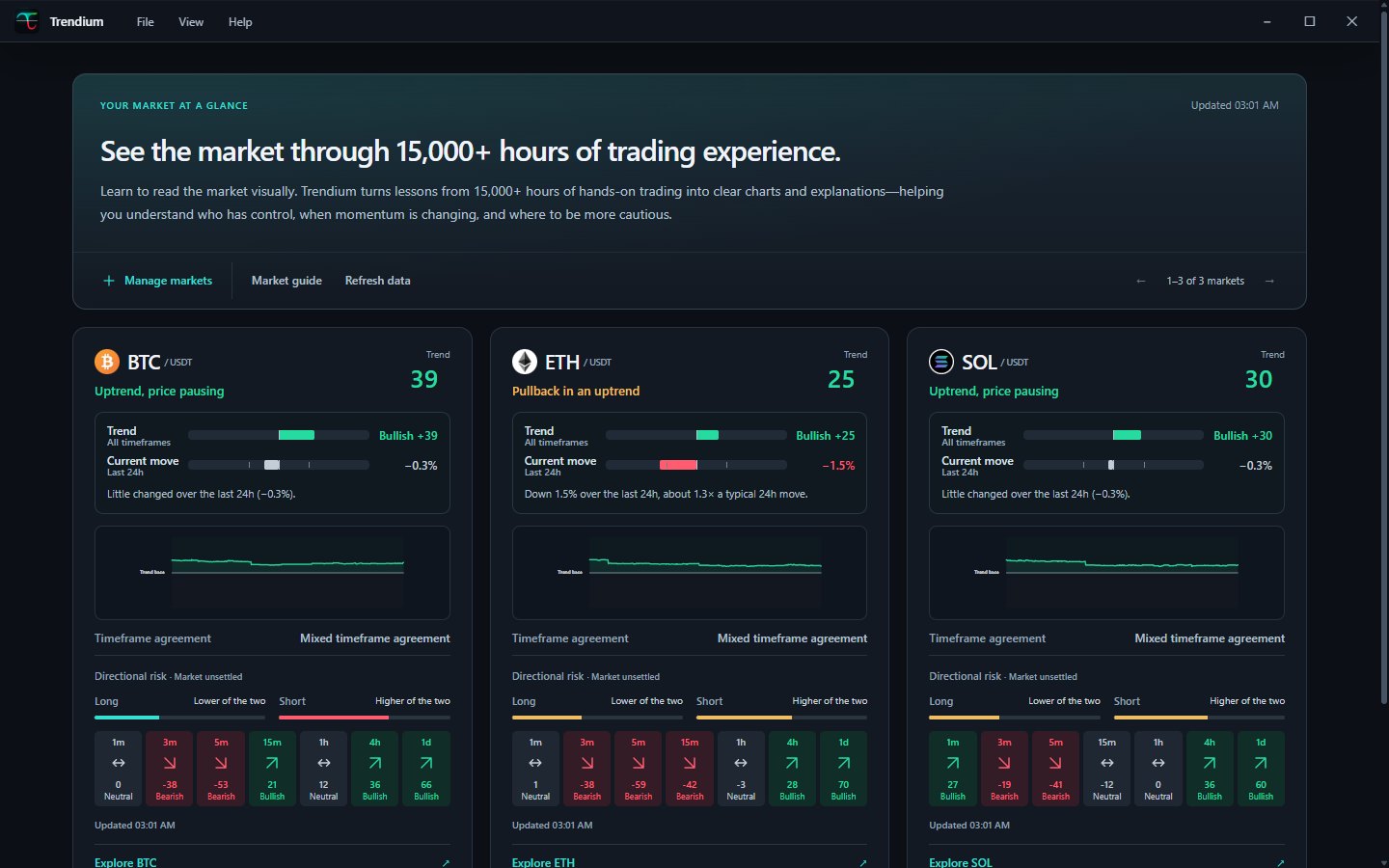Open the Explore ETH link
The image size is (1389, 868).
pos(690,861)
